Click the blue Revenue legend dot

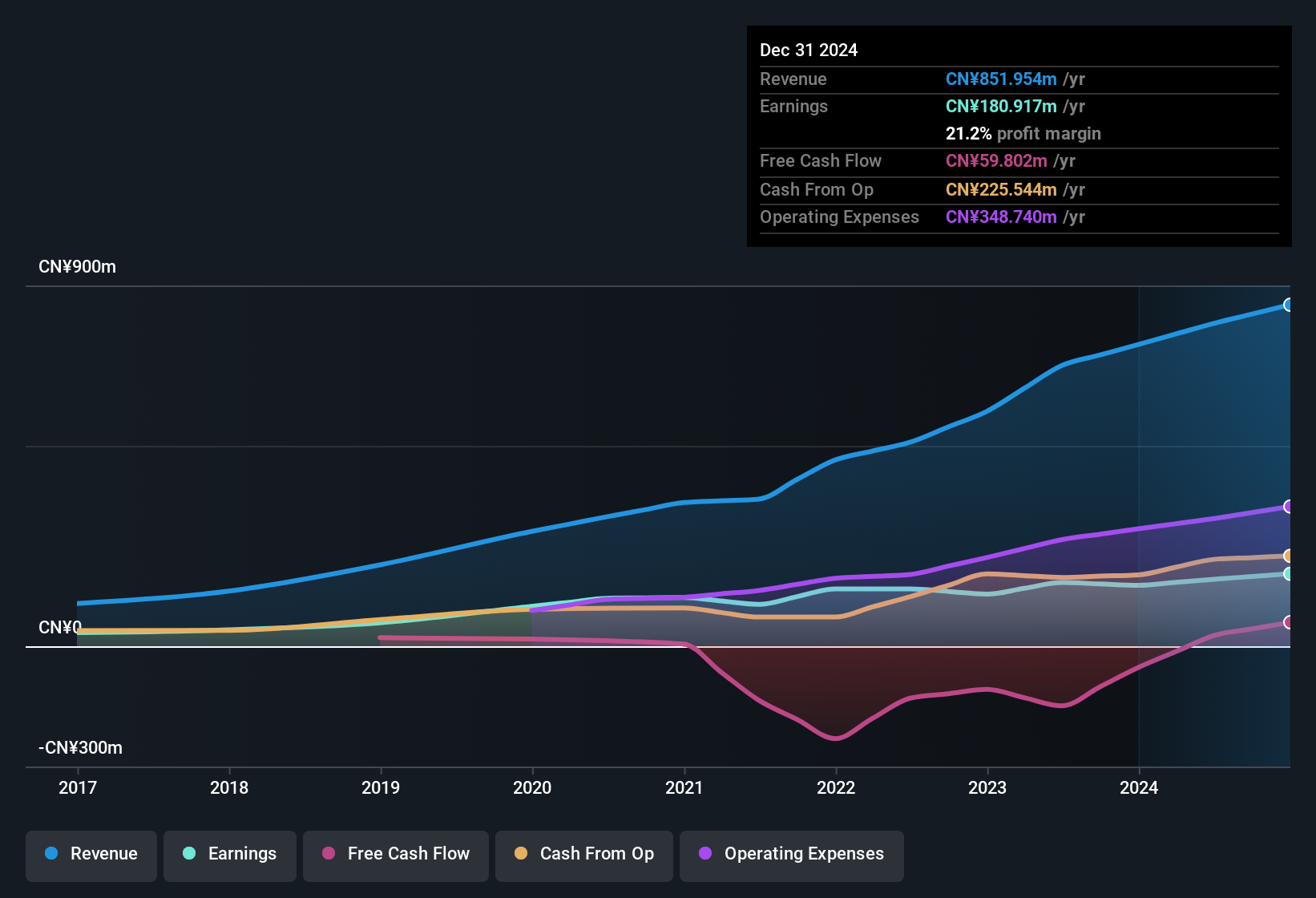[x=51, y=853]
